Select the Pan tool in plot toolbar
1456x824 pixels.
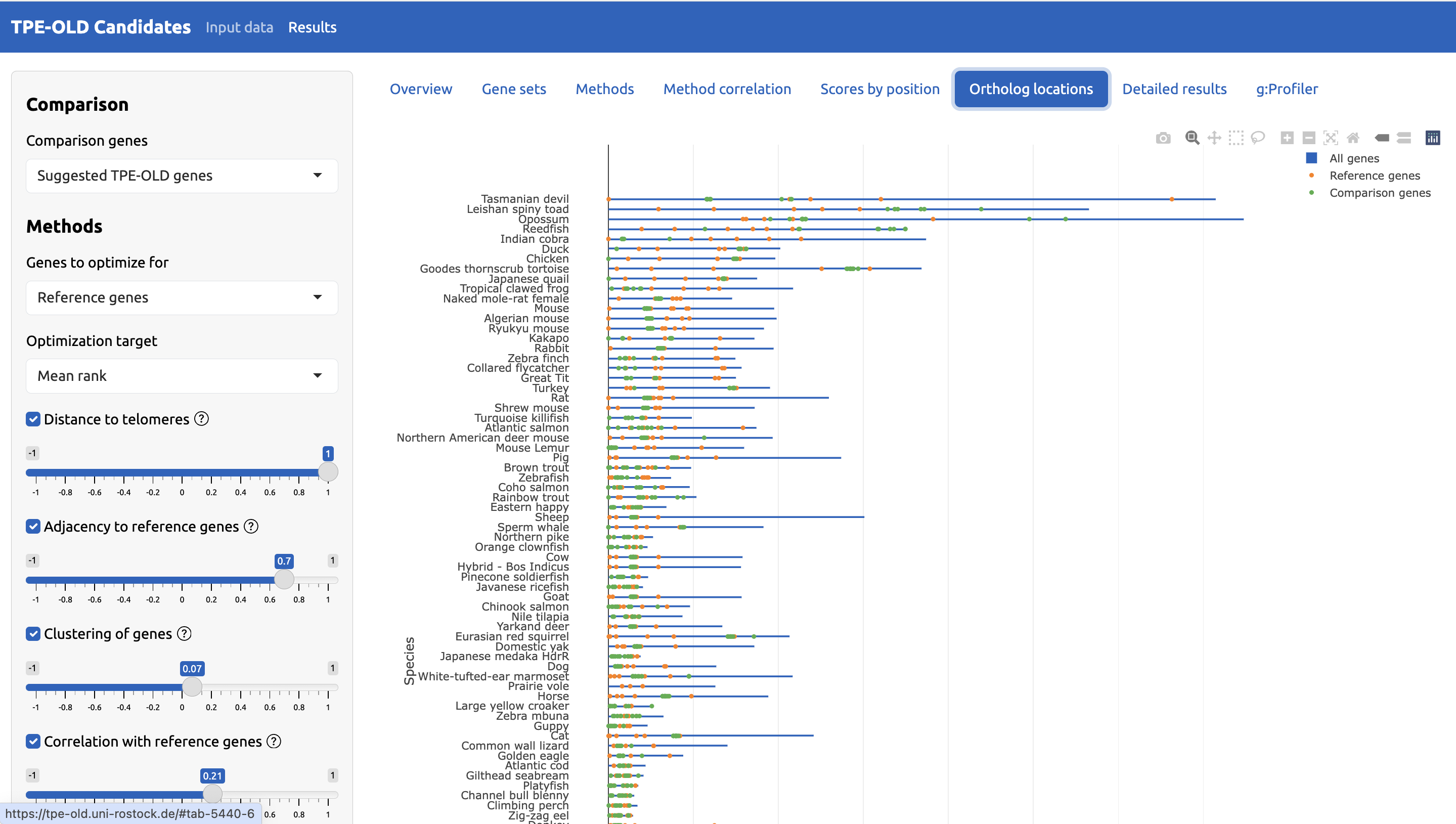coord(1214,138)
